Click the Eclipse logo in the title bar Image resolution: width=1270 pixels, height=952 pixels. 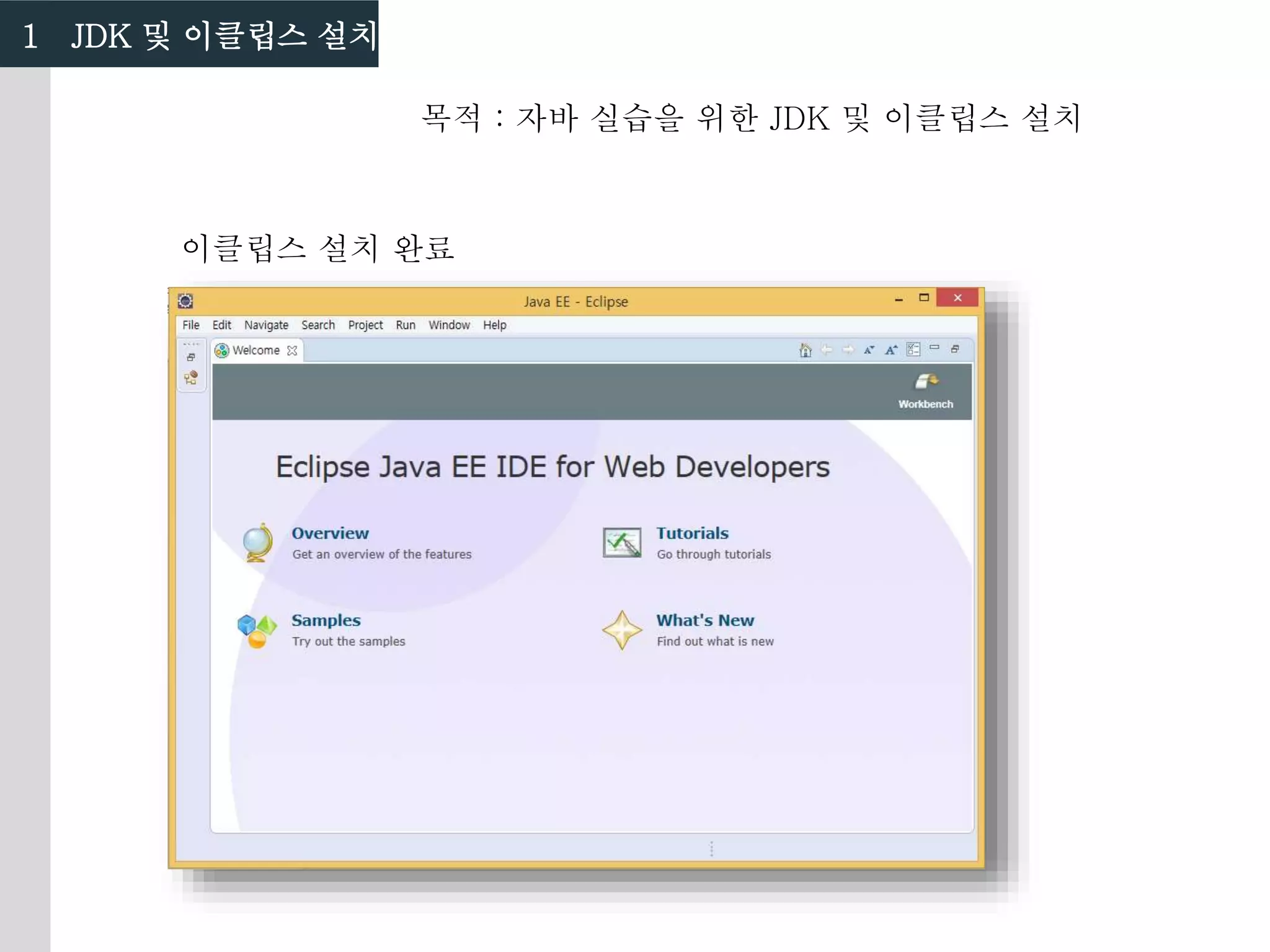pos(185,301)
